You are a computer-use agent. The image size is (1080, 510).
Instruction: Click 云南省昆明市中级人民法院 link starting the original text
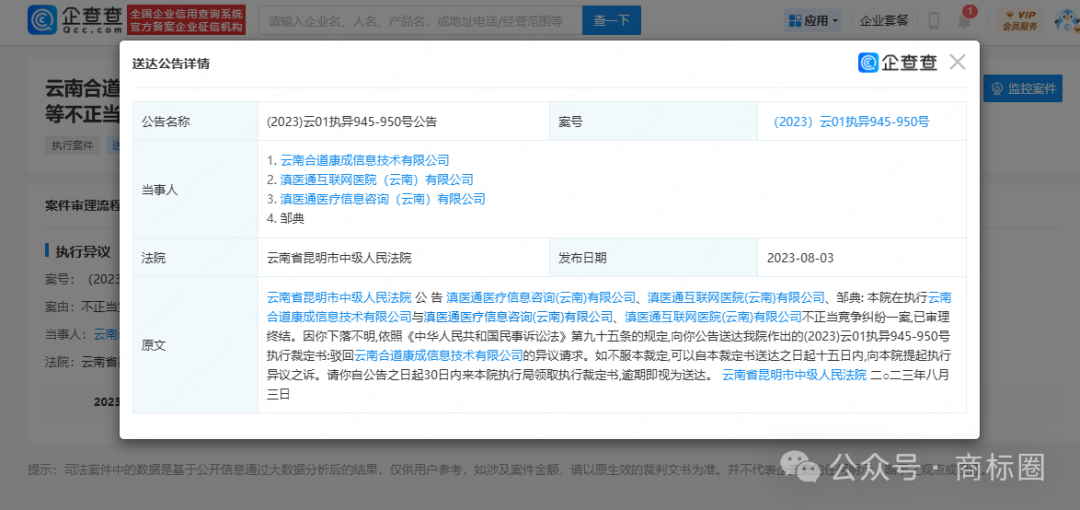pyautogui.click(x=339, y=298)
